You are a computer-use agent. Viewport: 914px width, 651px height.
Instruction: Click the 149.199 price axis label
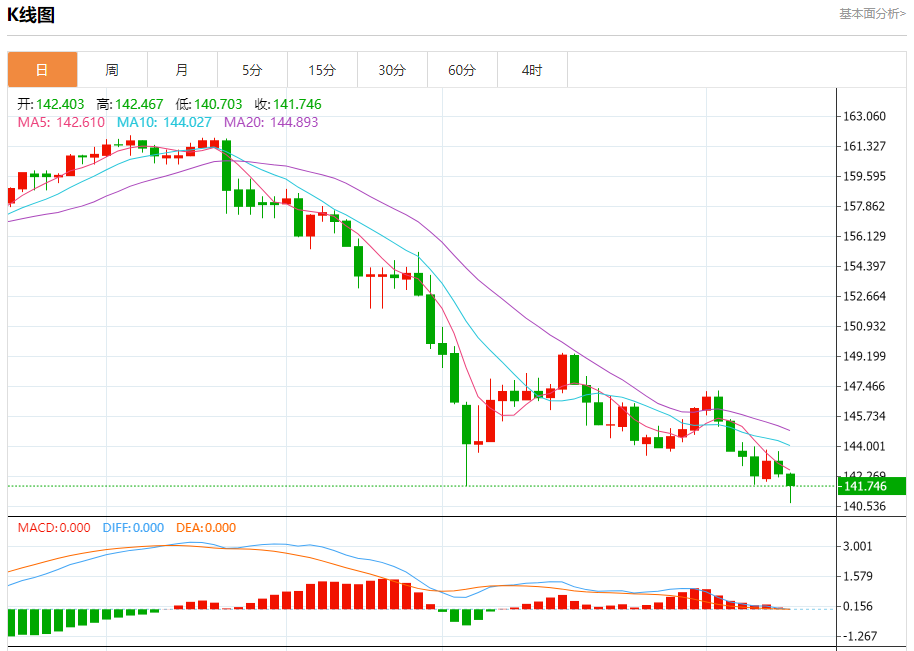[x=864, y=356]
